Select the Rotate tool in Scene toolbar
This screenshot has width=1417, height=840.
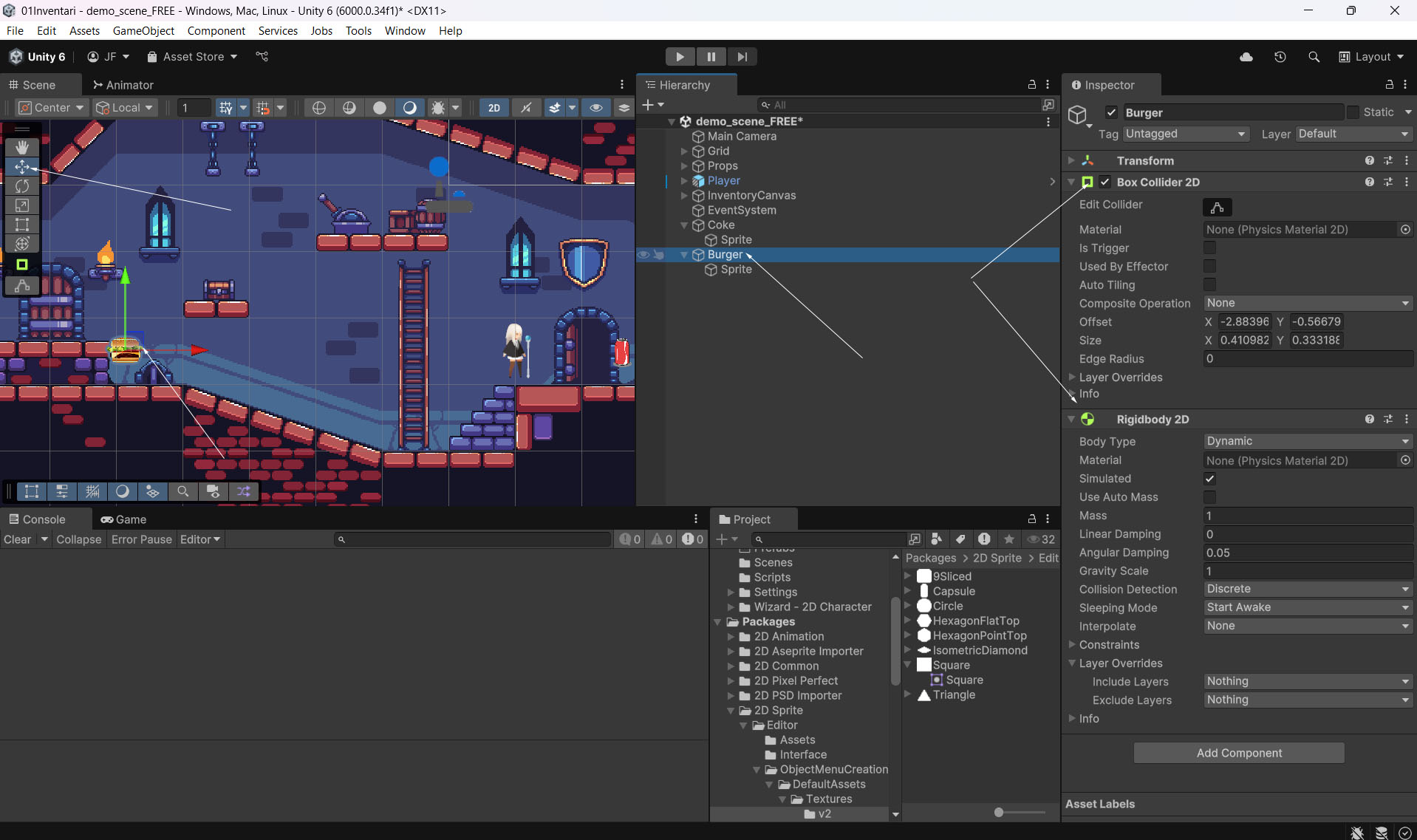click(x=22, y=186)
